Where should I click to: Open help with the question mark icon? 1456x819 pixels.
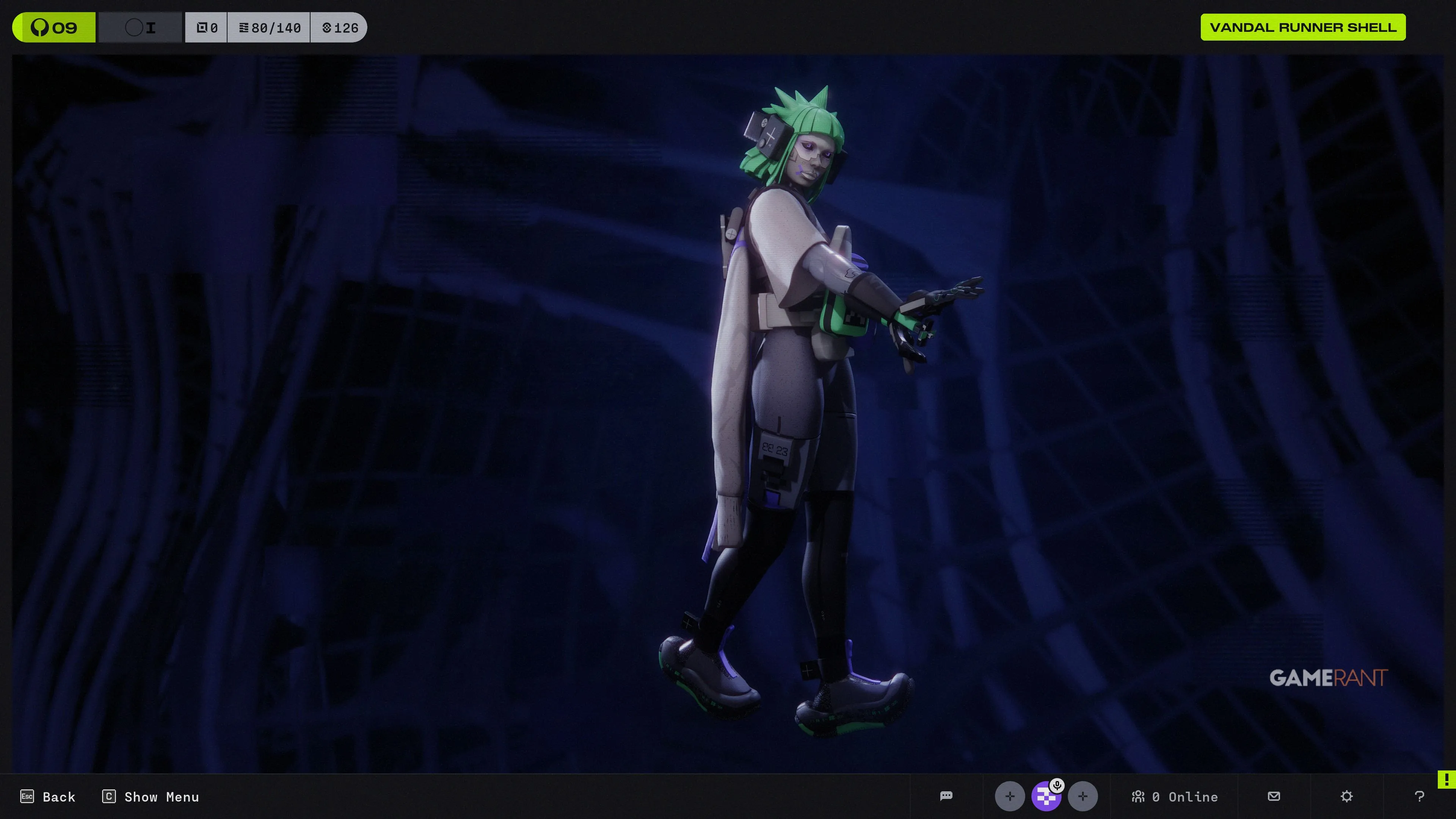[x=1419, y=796]
